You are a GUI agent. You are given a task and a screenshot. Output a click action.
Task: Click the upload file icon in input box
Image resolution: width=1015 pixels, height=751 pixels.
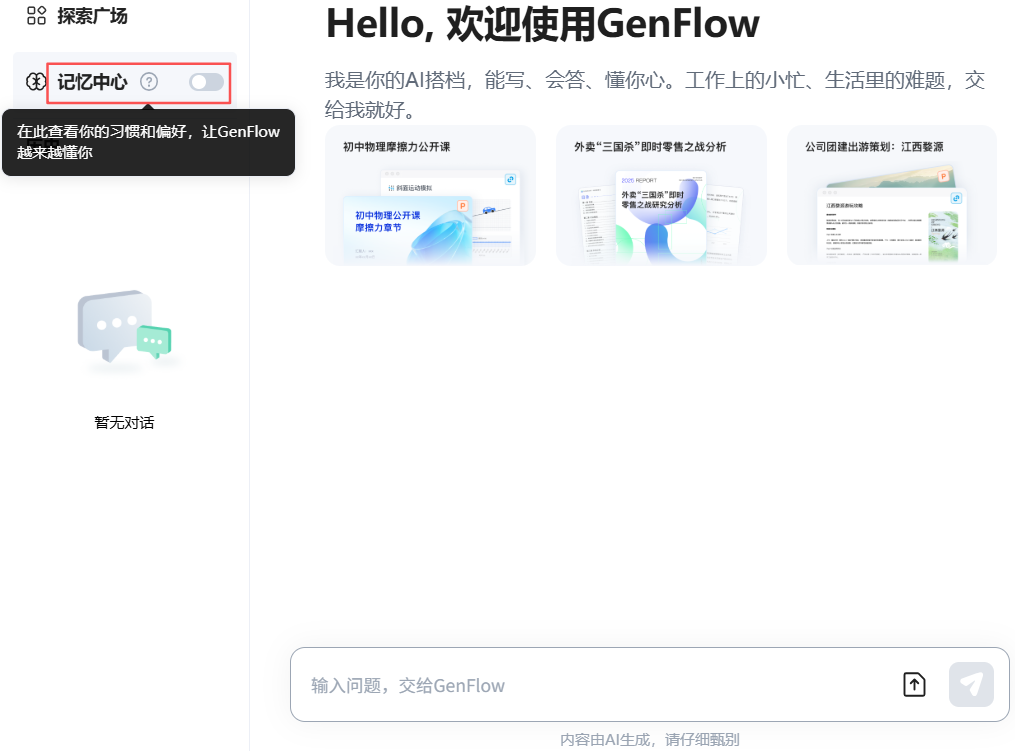point(914,684)
